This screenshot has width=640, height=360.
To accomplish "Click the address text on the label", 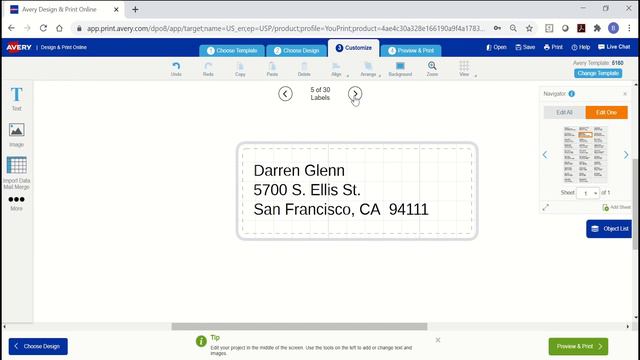I will point(341,190).
